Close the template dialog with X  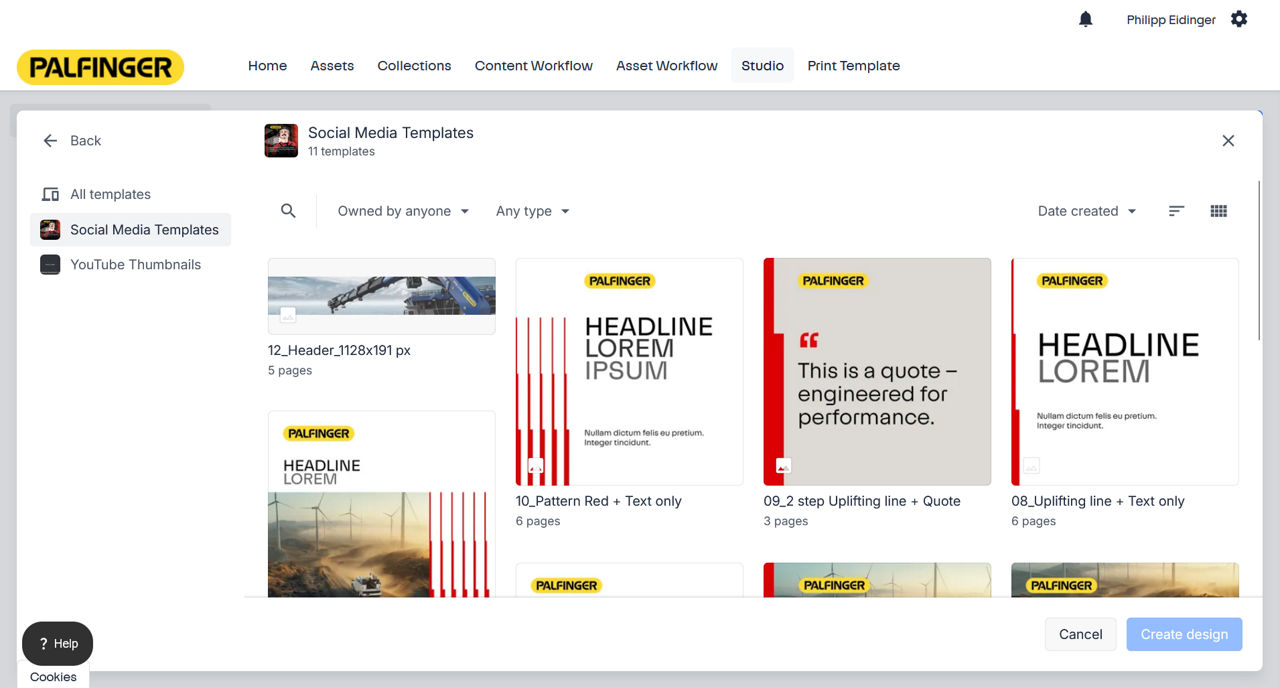[1228, 141]
